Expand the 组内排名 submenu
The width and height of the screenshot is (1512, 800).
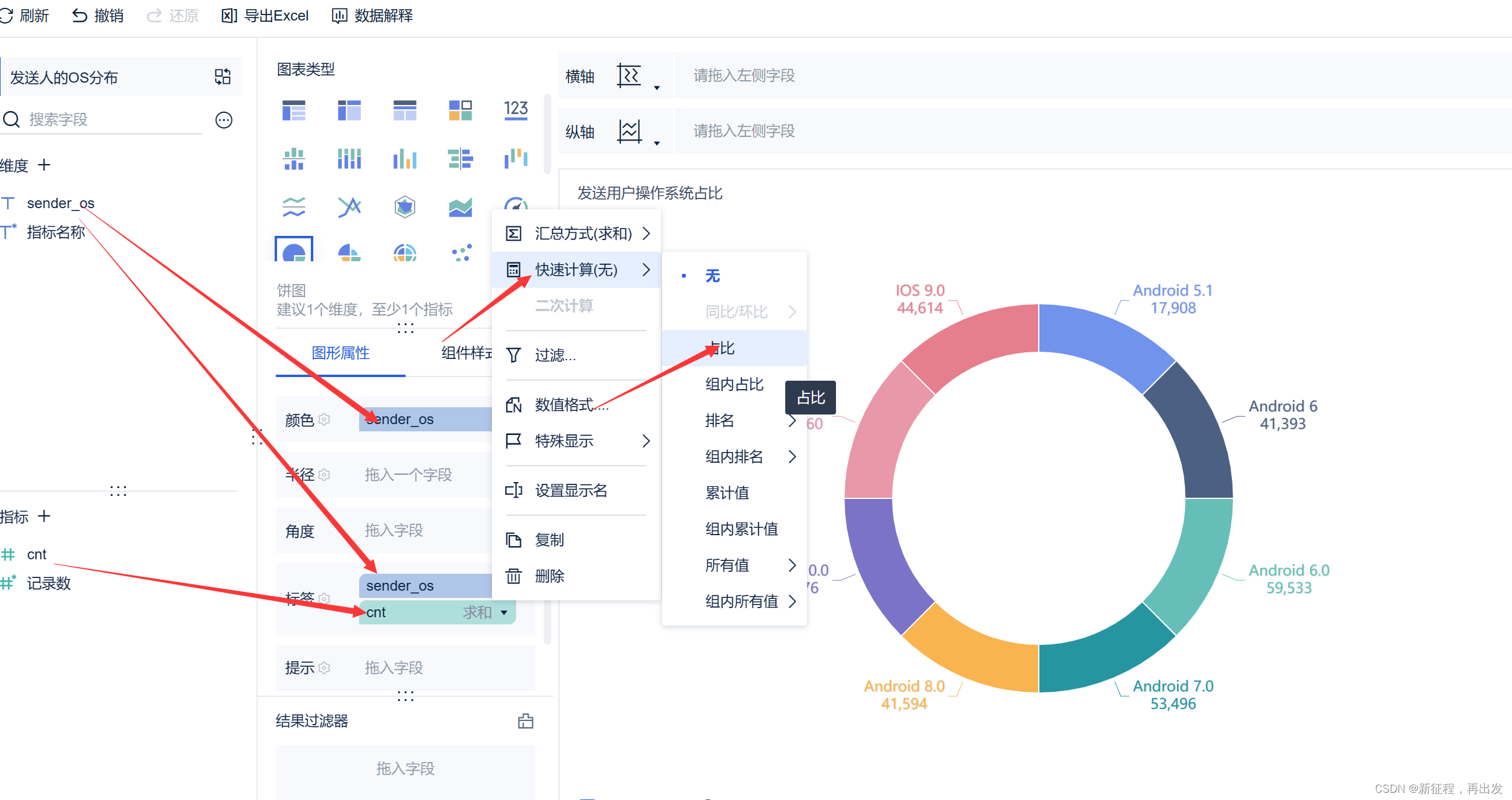coord(735,457)
